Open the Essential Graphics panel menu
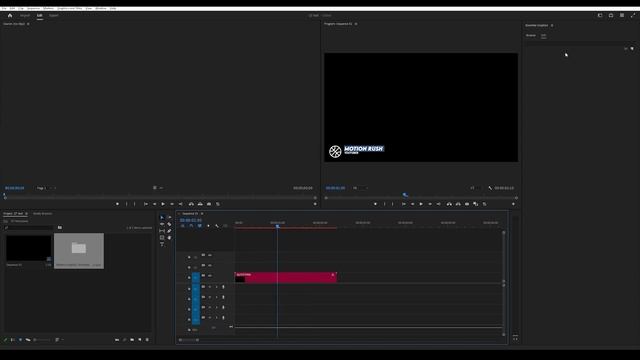 [x=552, y=25]
